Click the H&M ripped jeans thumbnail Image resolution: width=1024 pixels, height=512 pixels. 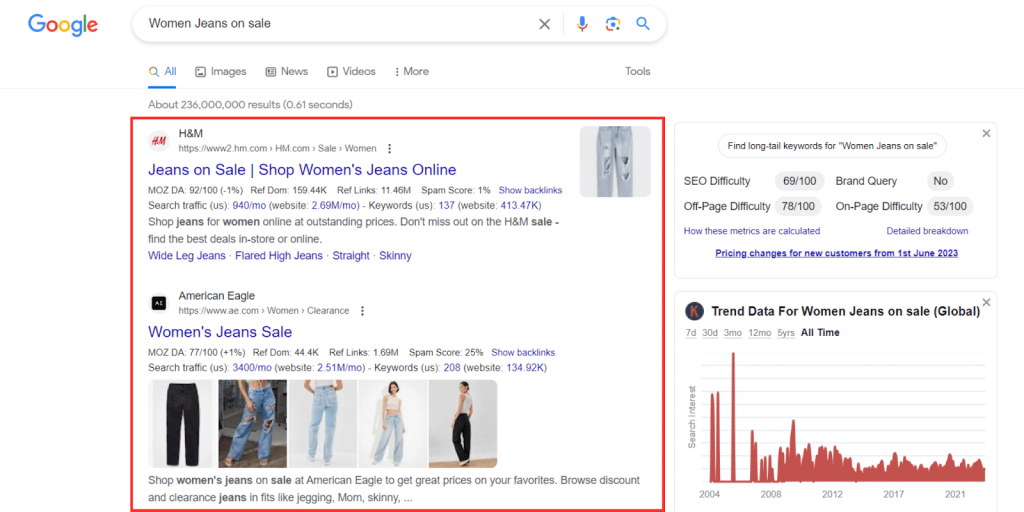coord(615,162)
